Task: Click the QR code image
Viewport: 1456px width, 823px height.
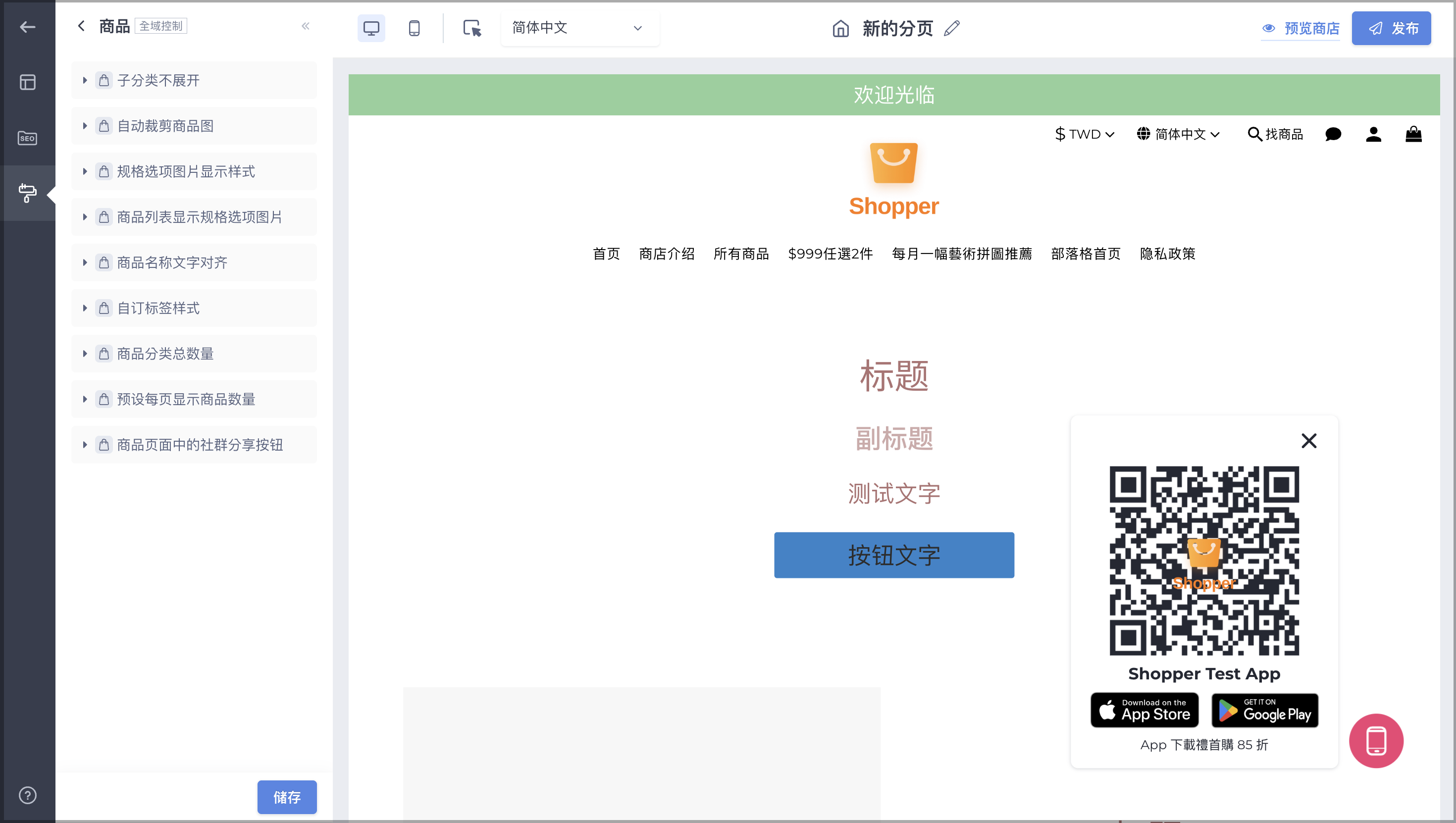Action: click(1204, 561)
